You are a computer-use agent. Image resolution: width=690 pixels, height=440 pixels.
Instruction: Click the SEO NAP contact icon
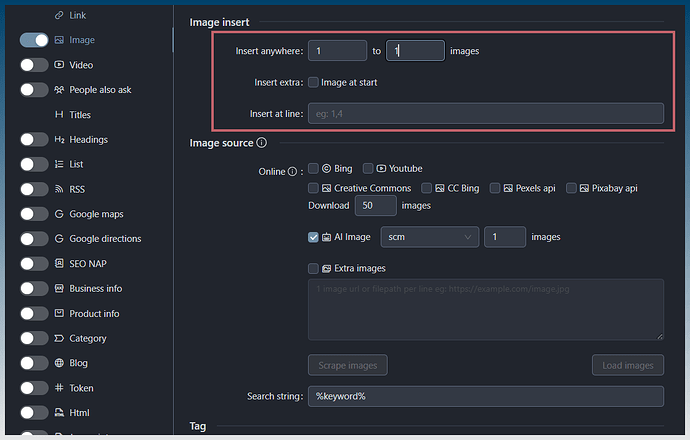[59, 264]
